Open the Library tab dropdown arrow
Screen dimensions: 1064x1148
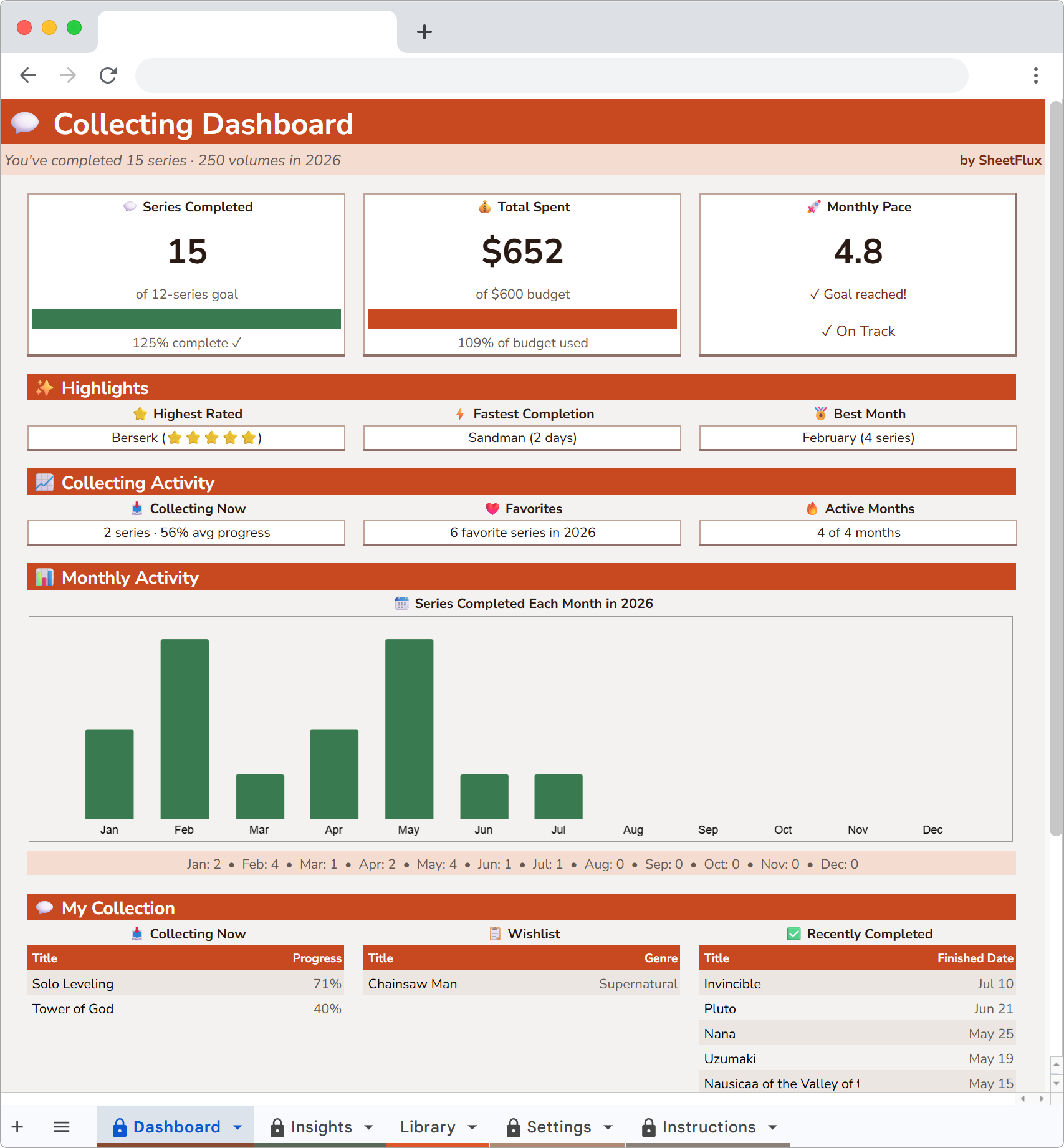471,1126
